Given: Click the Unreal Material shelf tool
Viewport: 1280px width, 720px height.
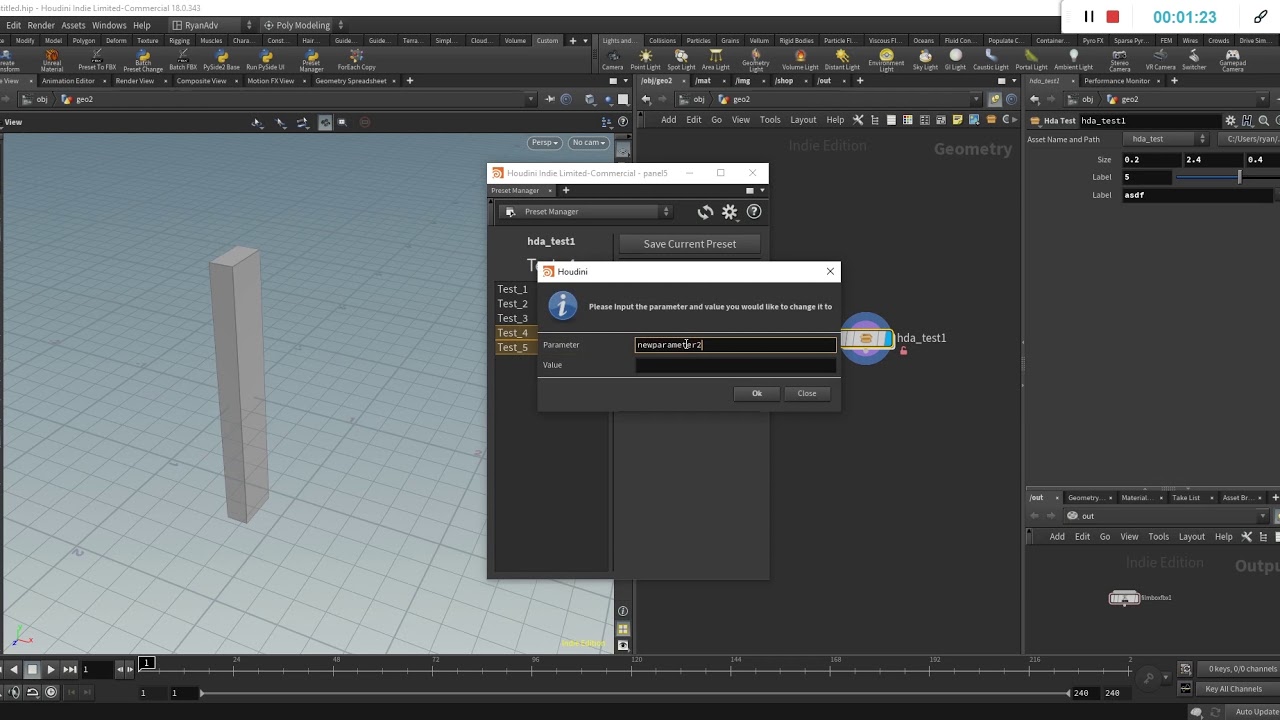Looking at the screenshot, I should (51, 60).
